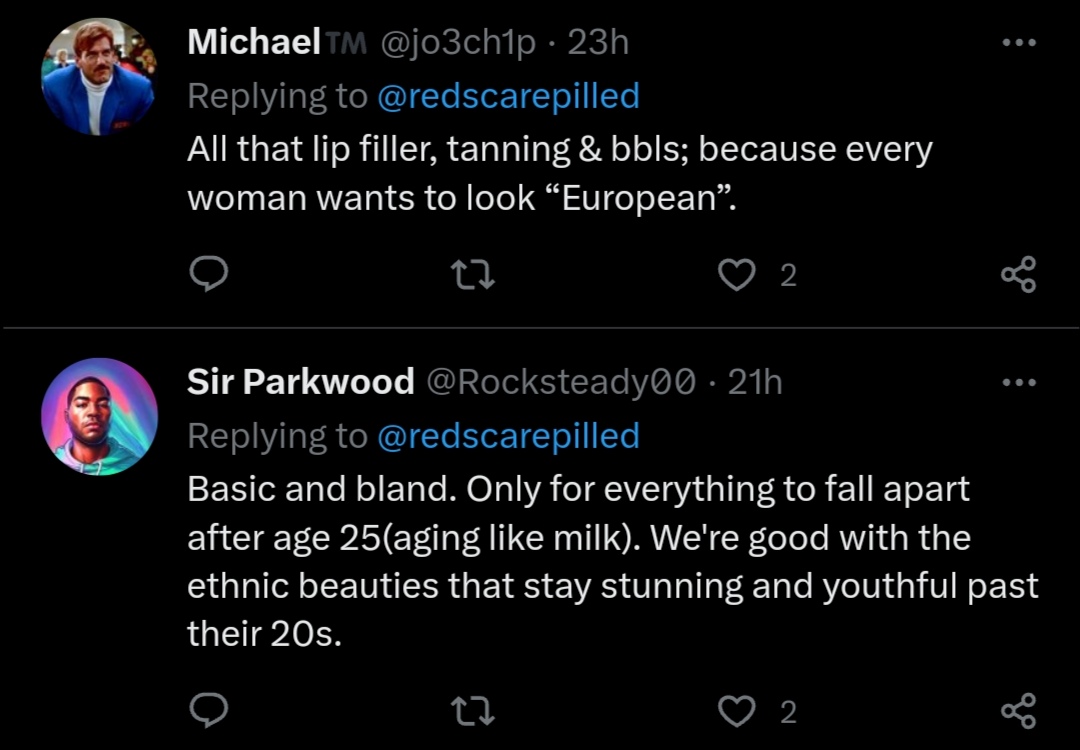Like Sir Parkwood's tweet
This screenshot has height=750, width=1080.
[x=738, y=711]
